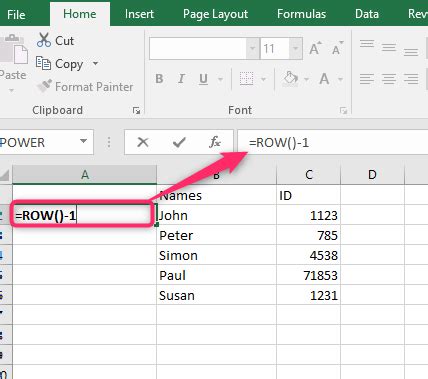Toggle Underline formatting

click(203, 79)
